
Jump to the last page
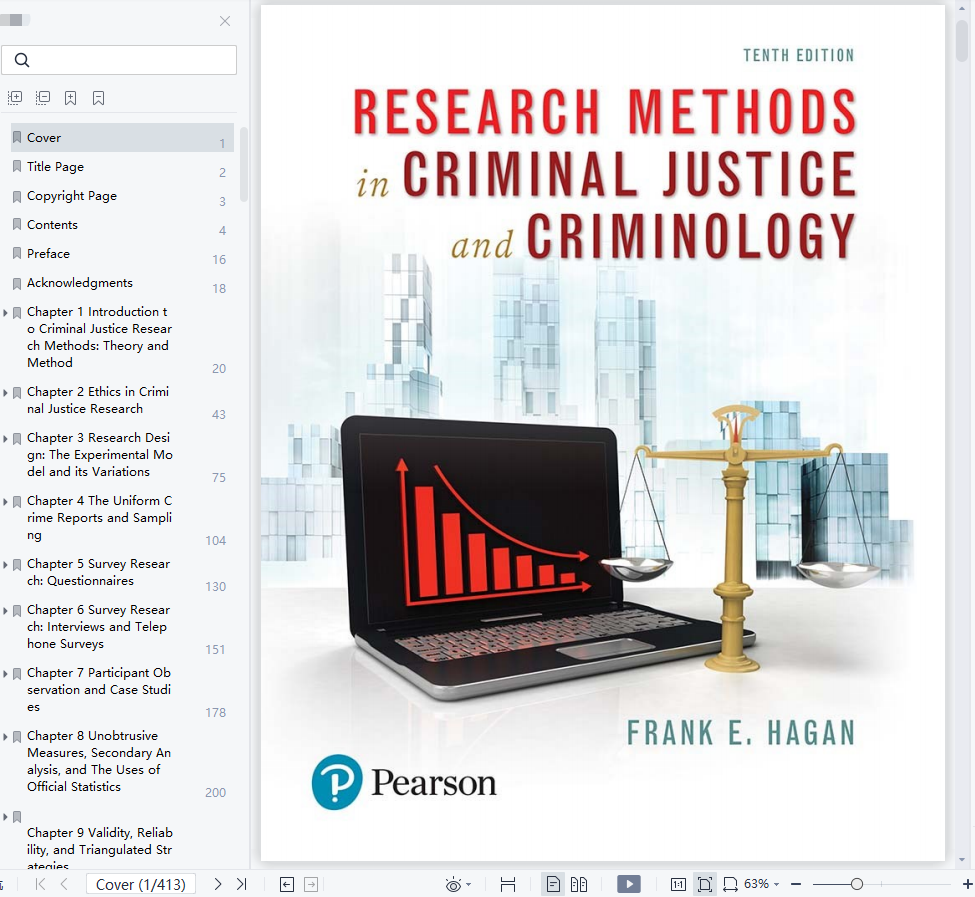242,884
